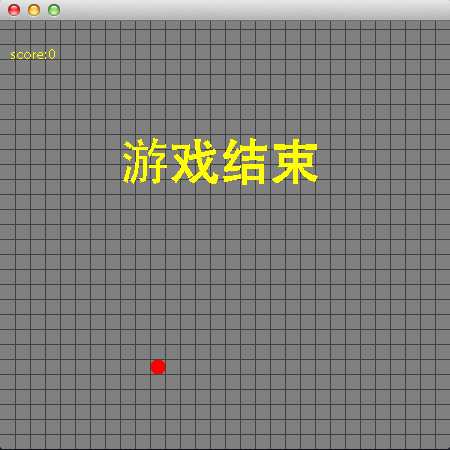Click the score:0 label
This screenshot has width=450, height=450.
click(33, 54)
